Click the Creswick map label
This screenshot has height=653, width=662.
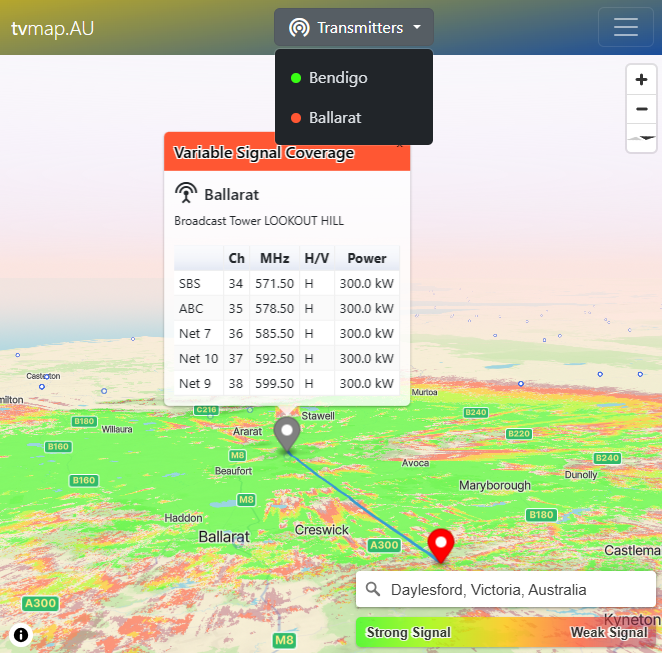click(322, 530)
